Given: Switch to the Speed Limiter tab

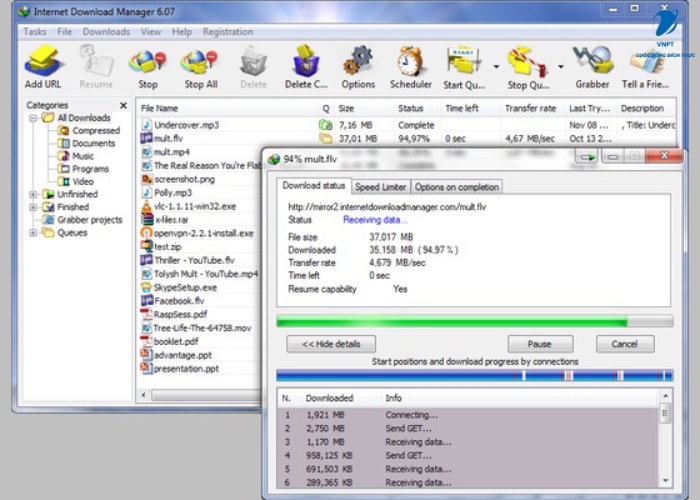Looking at the screenshot, I should point(380,187).
